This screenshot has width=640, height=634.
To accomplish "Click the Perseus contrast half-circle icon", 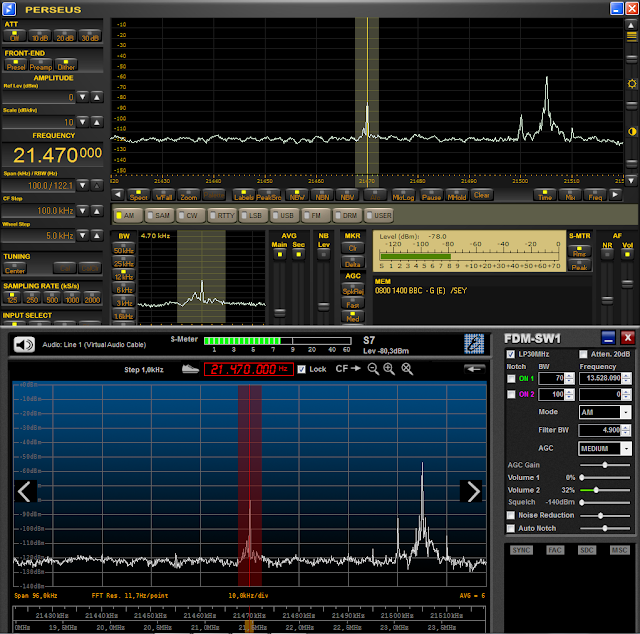I will [632, 131].
